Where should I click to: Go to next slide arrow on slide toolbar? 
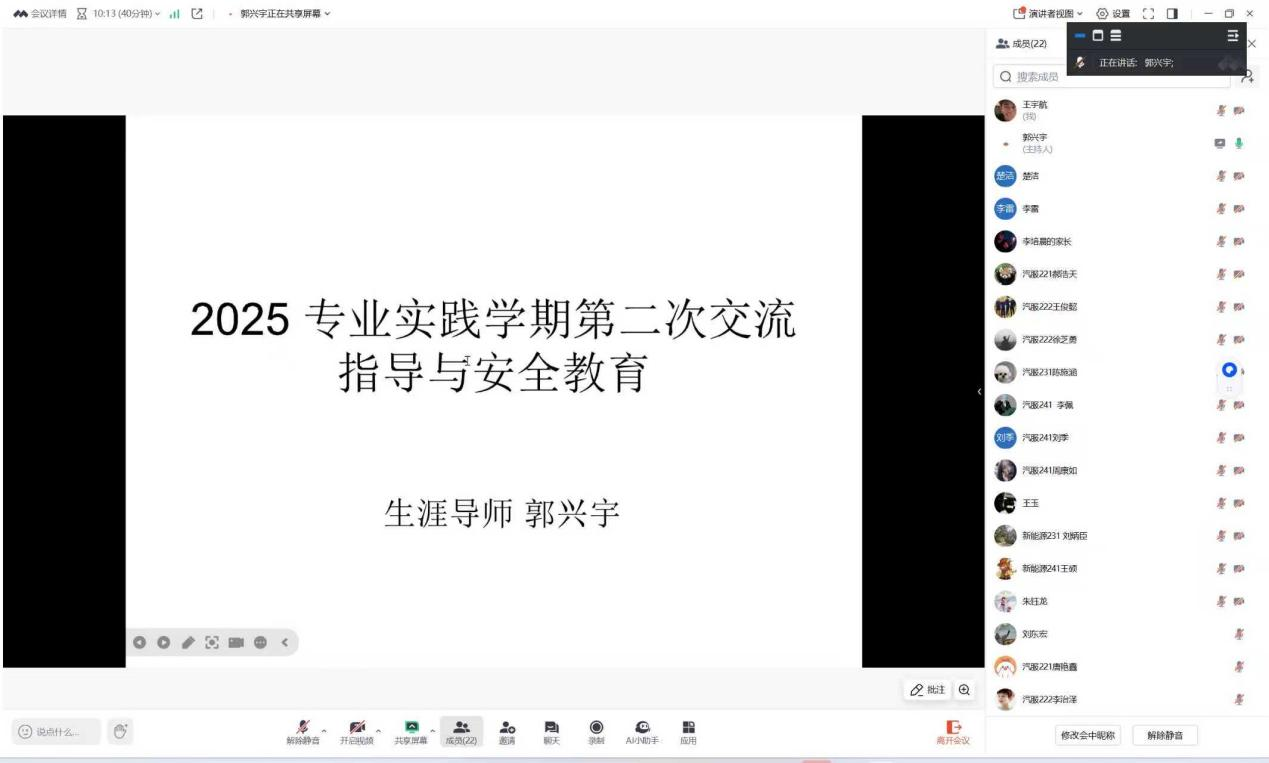163,642
